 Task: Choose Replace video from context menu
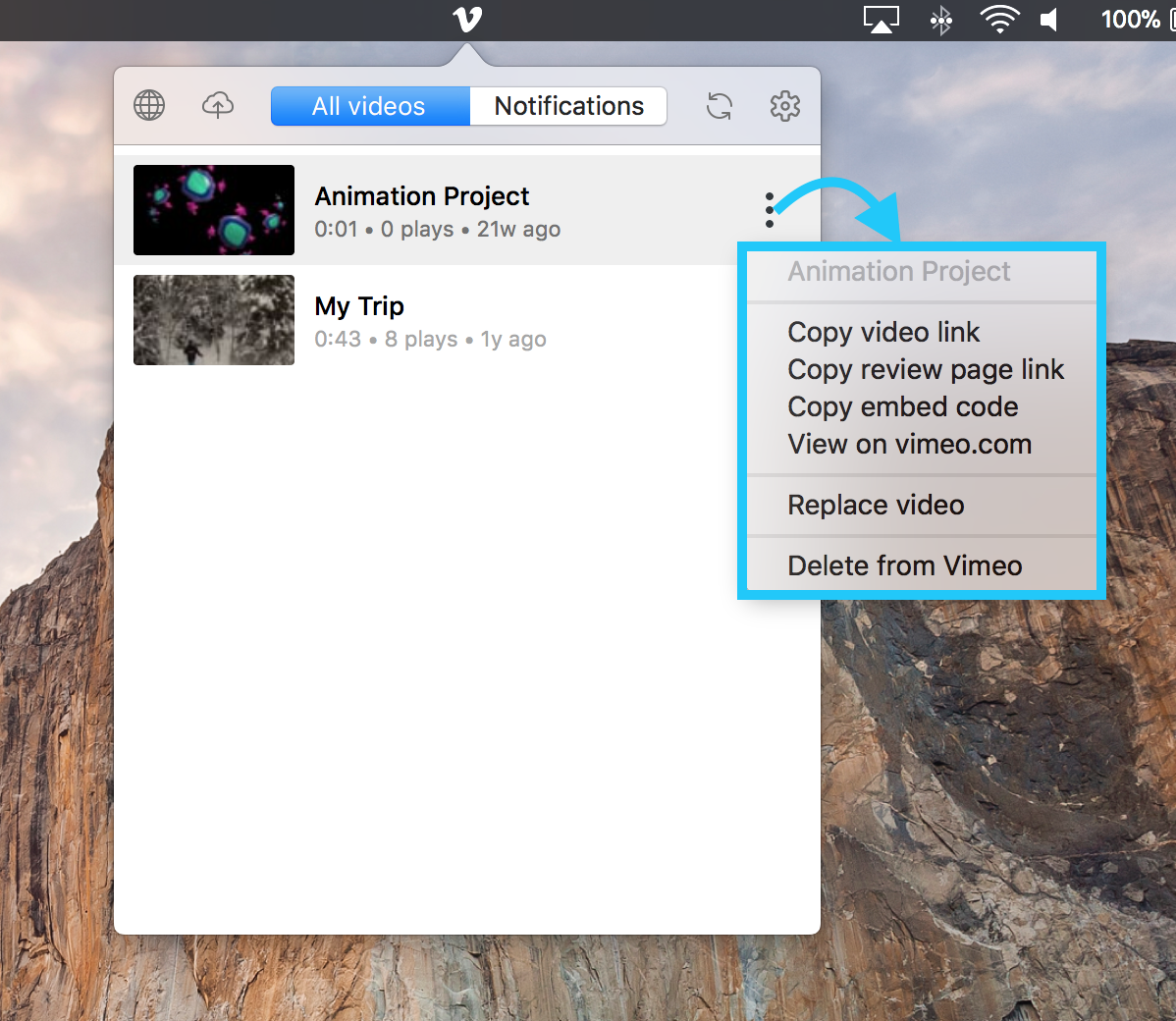click(876, 505)
